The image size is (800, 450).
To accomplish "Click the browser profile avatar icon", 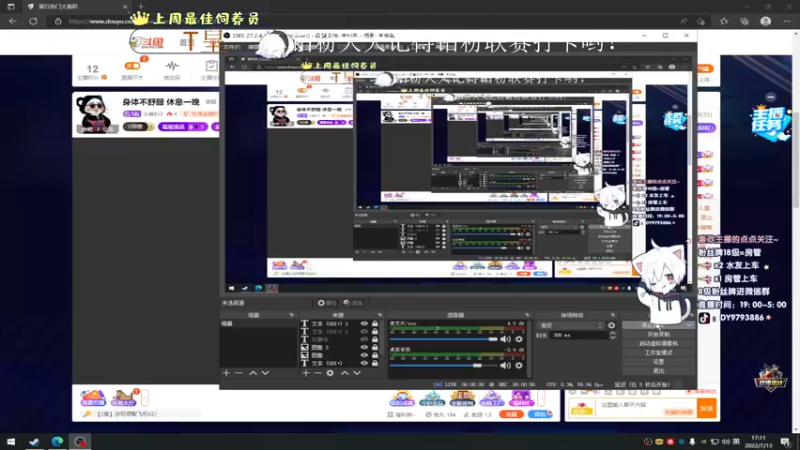I will pyautogui.click(x=765, y=21).
